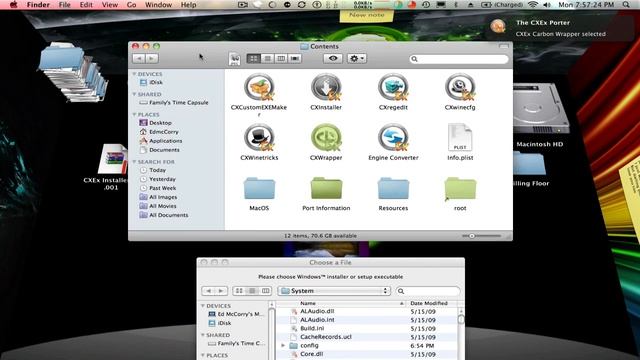Open the CXCustomEXEMaker app icon

(259, 87)
